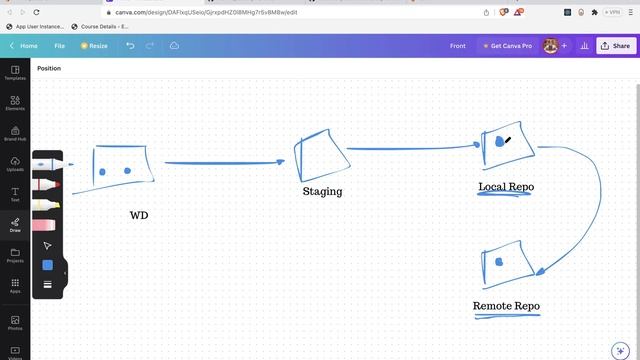Select the Draw tool in sidebar
This screenshot has height=360, width=640.
[x=15, y=225]
